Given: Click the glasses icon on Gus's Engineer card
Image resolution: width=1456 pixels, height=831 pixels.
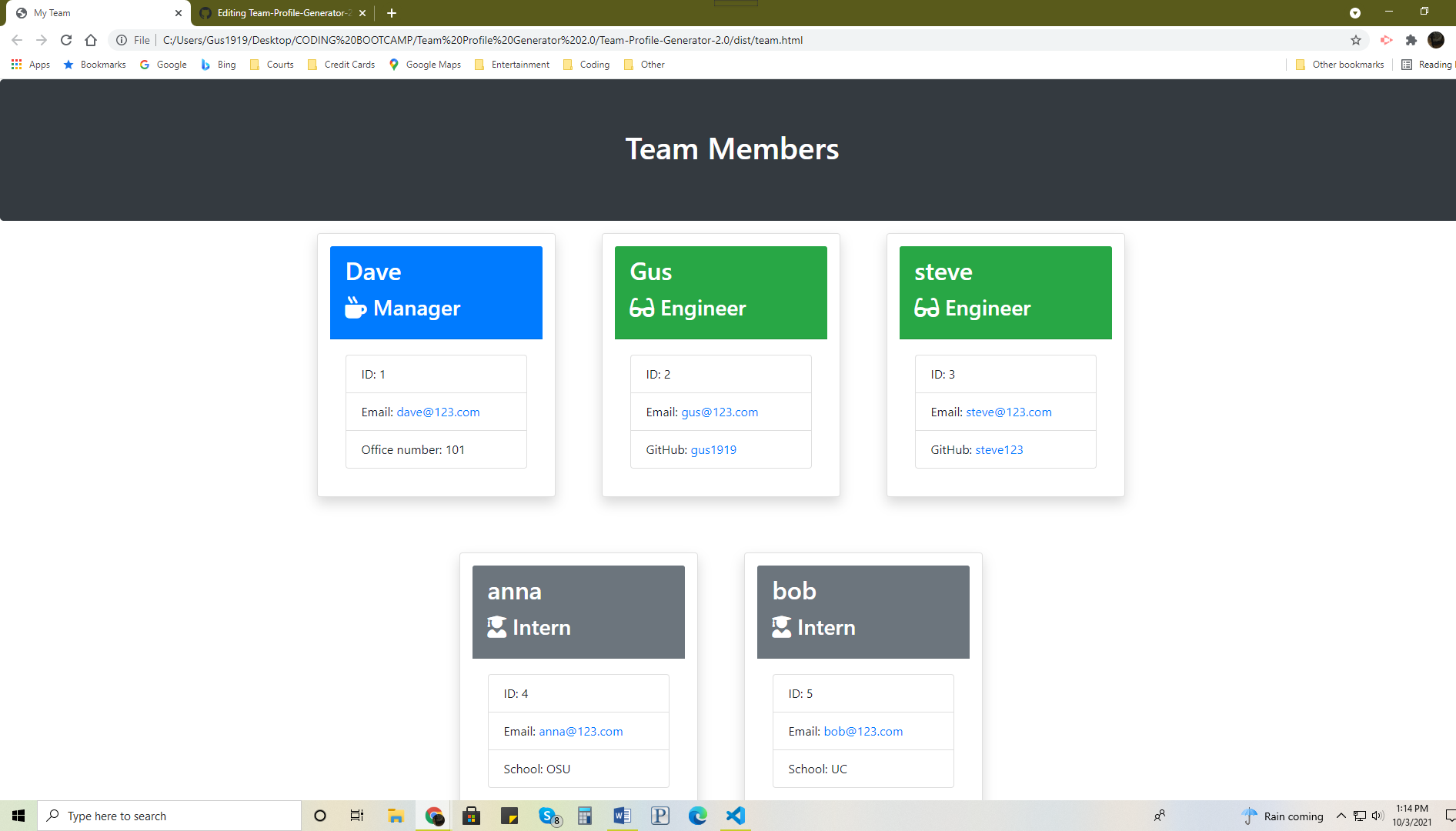Looking at the screenshot, I should pos(640,308).
